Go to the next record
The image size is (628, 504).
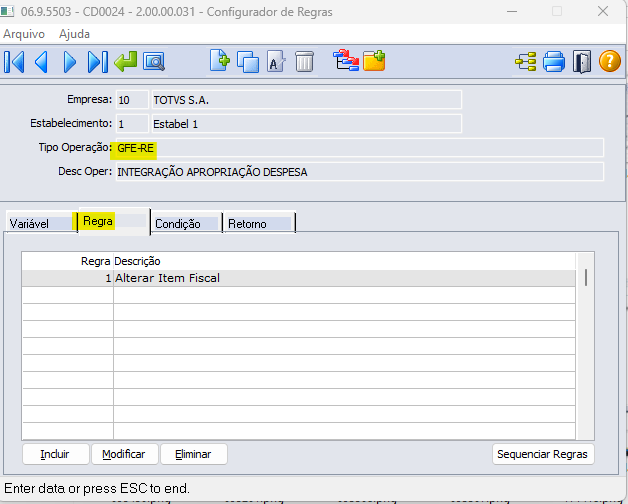70,62
